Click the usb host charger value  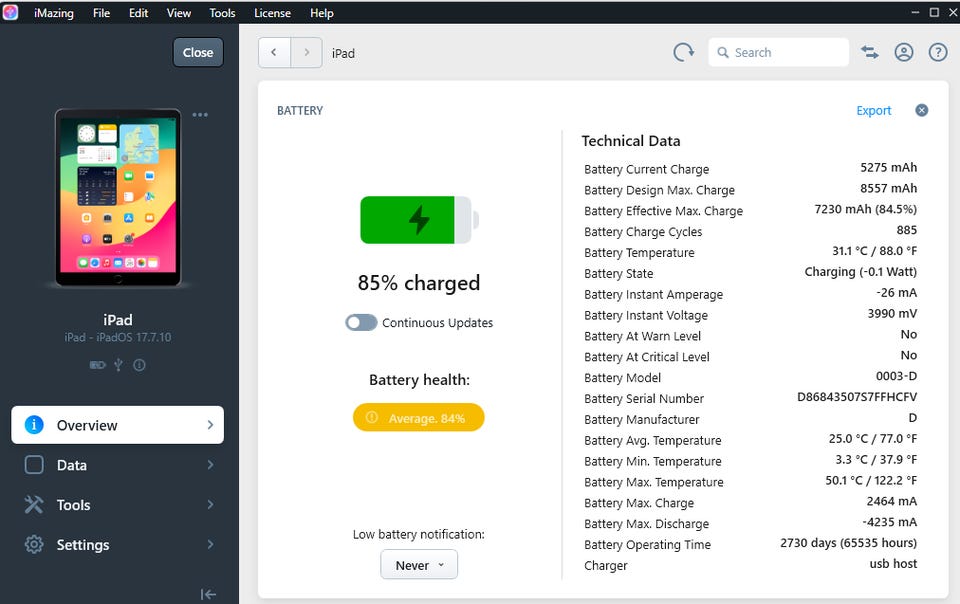tap(893, 564)
